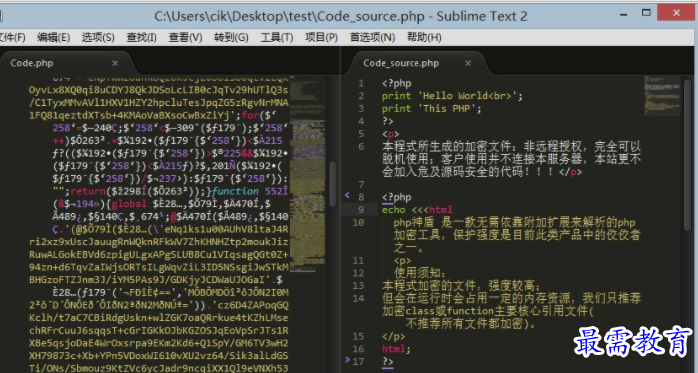
Task: Click the bookmark arrow at line 8
Action: click(x=347, y=195)
